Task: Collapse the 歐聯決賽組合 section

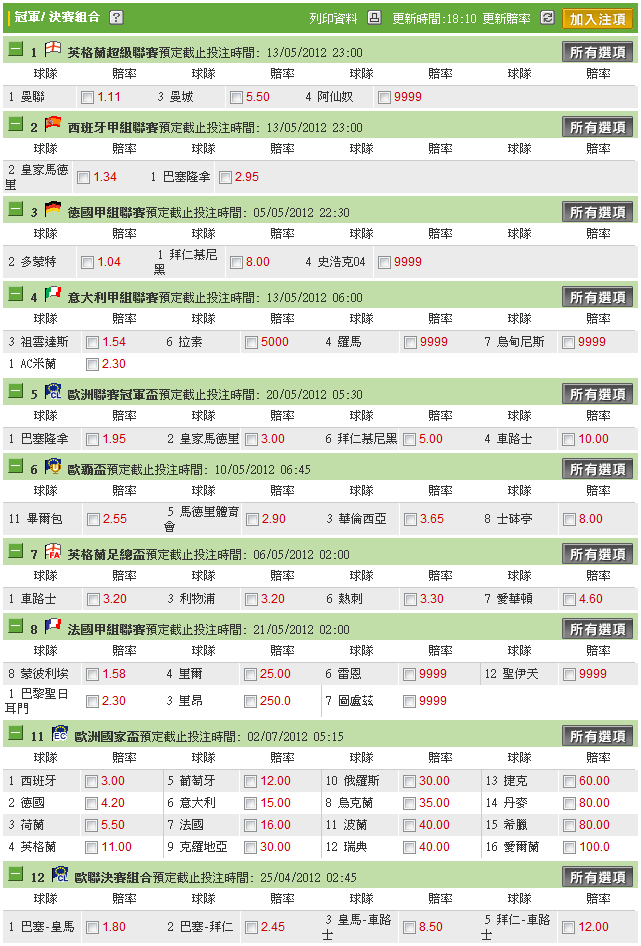Action: pyautogui.click(x=16, y=873)
